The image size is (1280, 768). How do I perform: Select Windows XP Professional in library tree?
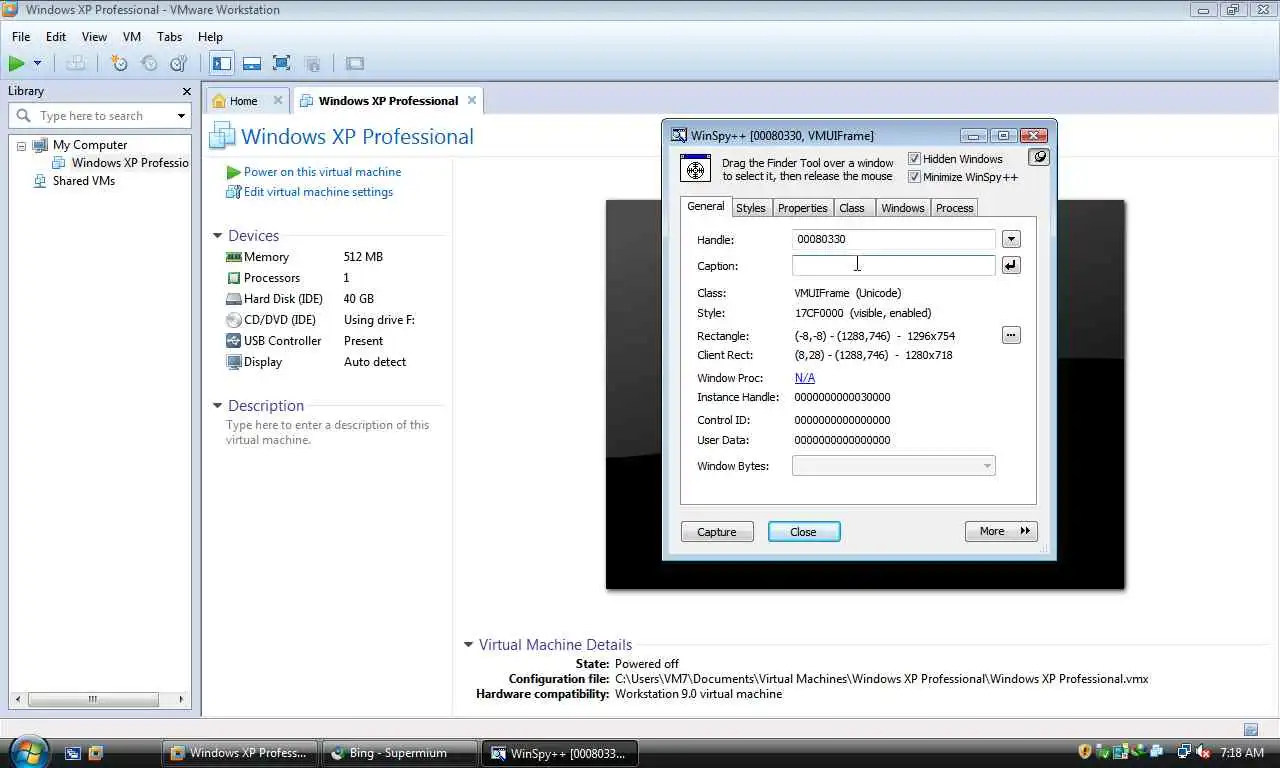pos(121,163)
